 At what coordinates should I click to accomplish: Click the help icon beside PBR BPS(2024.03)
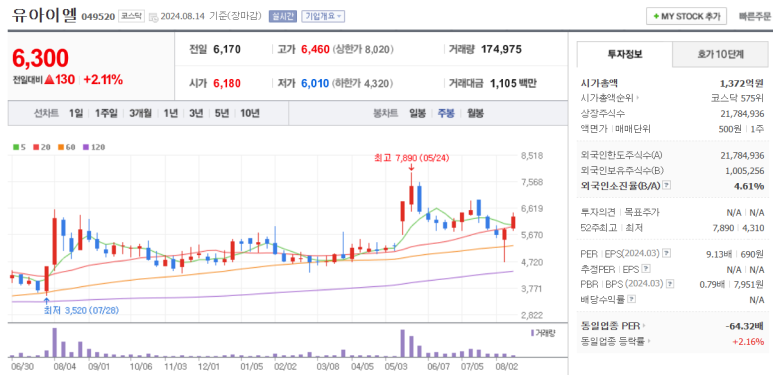click(x=669, y=284)
